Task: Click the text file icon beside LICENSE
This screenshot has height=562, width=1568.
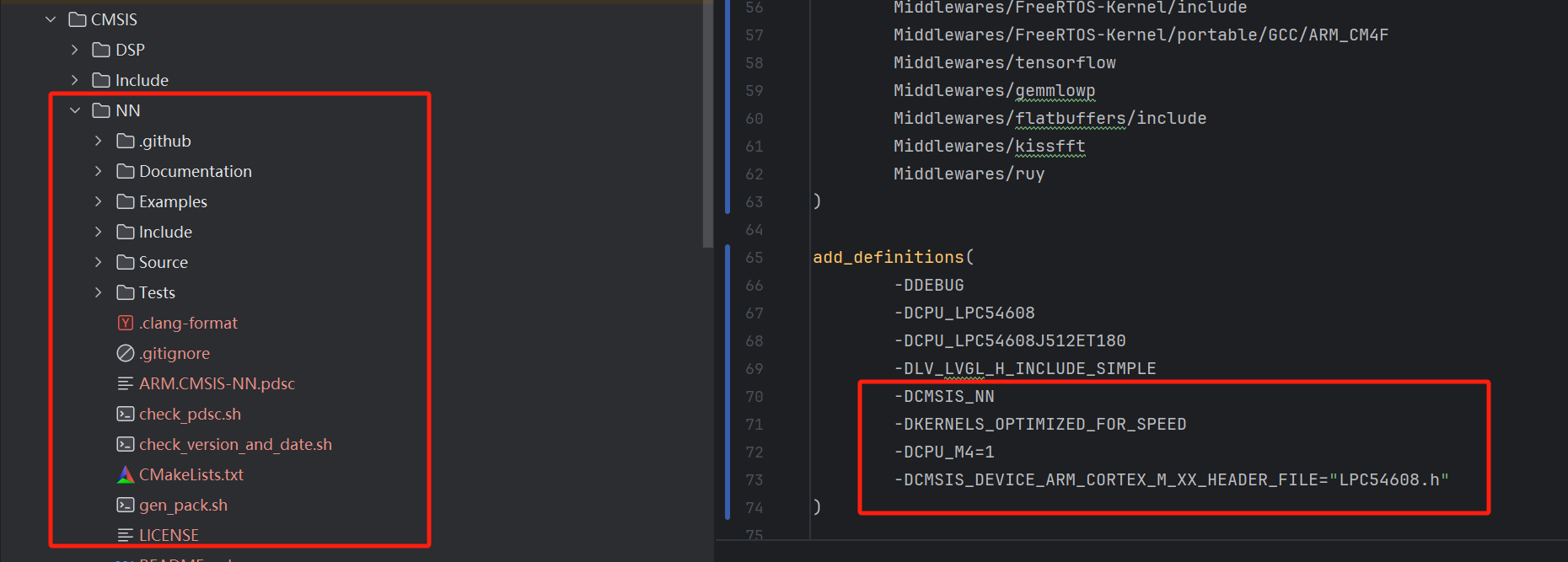Action: coord(126,536)
